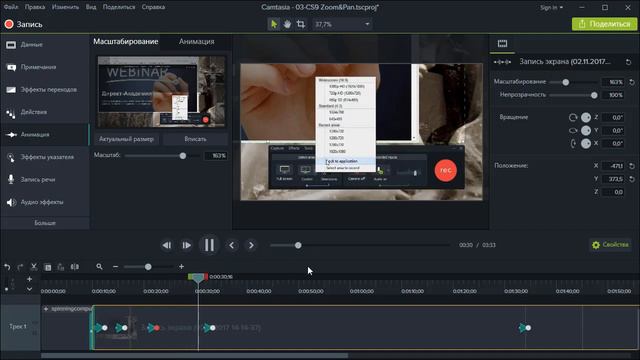Expand more tools with Больше
Image resolution: width=640 pixels, height=360 pixels.
pyautogui.click(x=45, y=223)
